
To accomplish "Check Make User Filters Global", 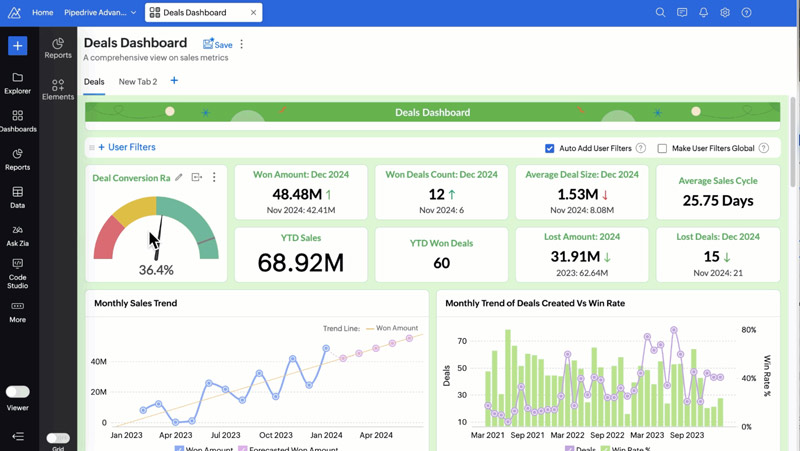I will [x=662, y=148].
